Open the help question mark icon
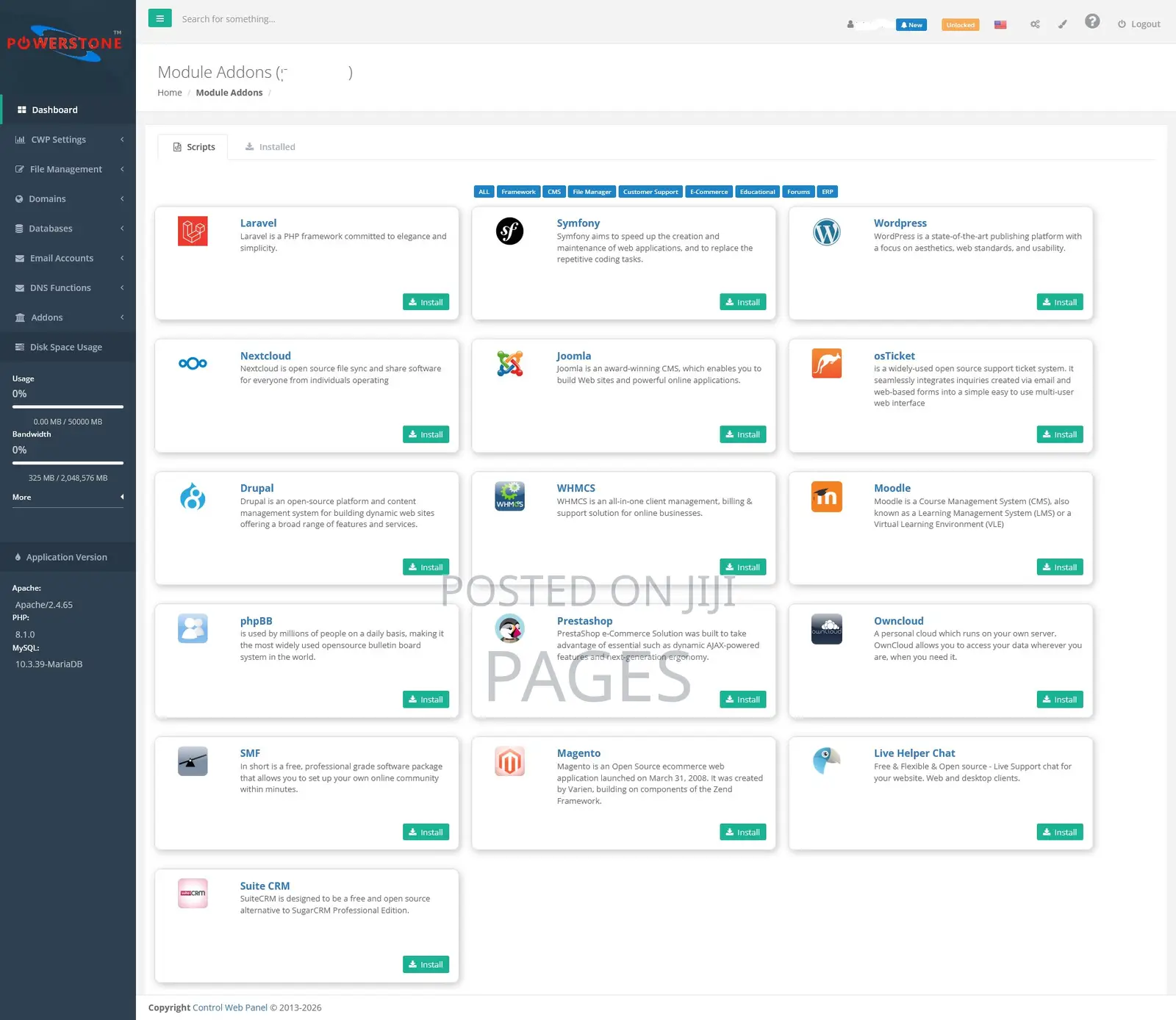This screenshot has width=1176, height=1020. (x=1092, y=21)
